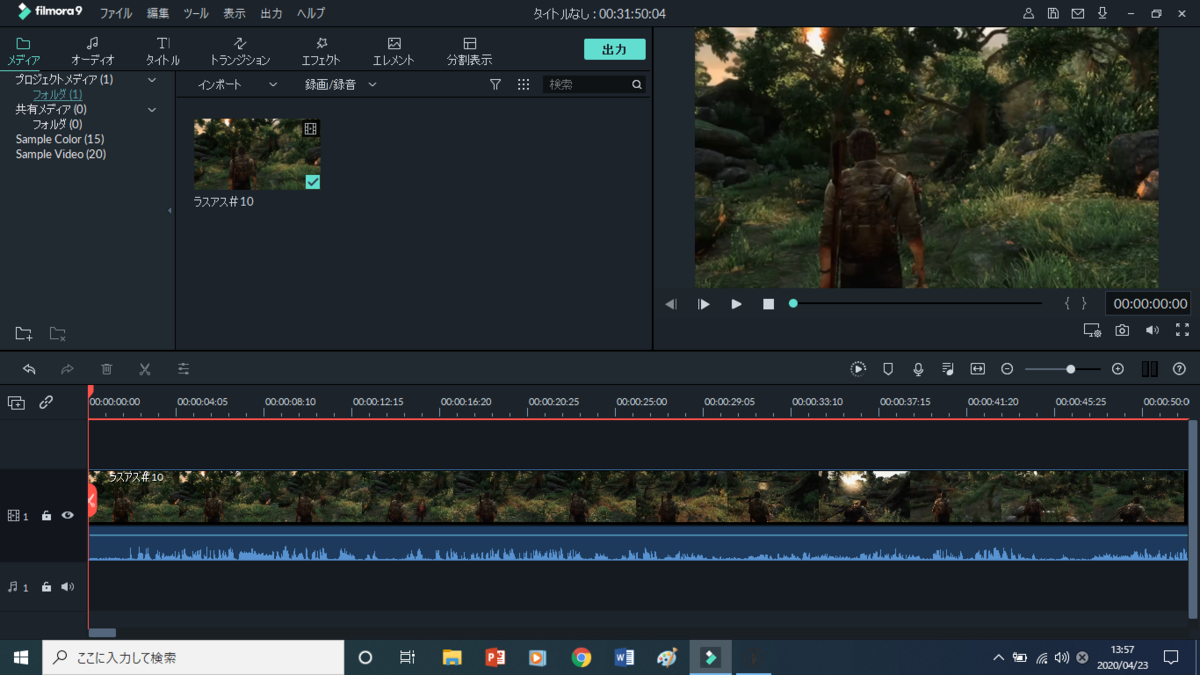The image size is (1200, 675).
Task: Switch to the タイトル tab
Action: point(163,51)
